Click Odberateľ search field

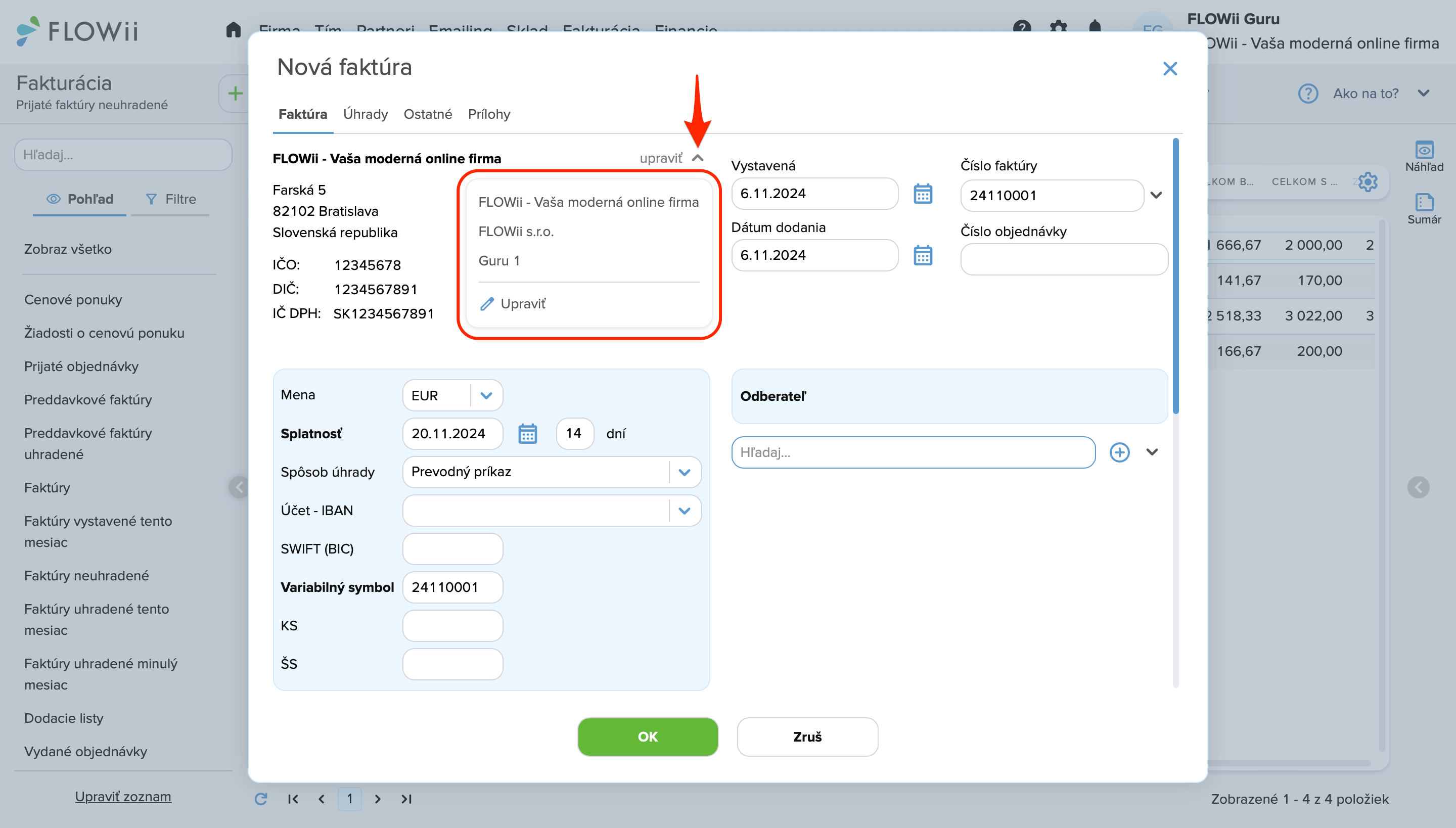coord(914,453)
